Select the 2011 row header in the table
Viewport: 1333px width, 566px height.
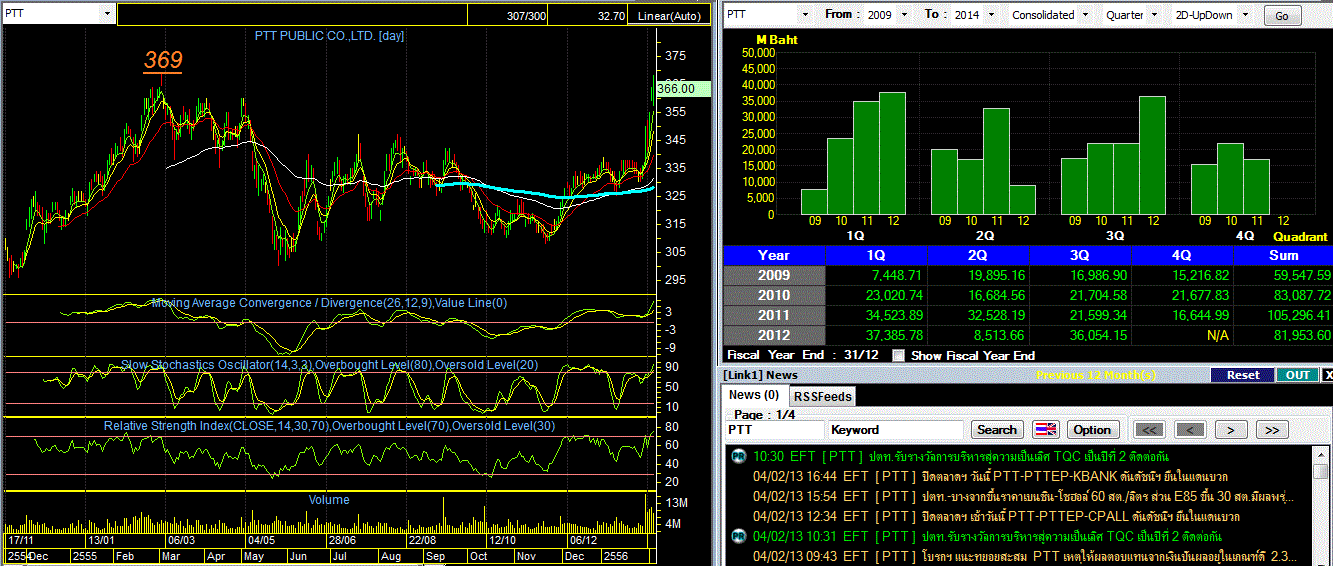pyautogui.click(x=774, y=315)
